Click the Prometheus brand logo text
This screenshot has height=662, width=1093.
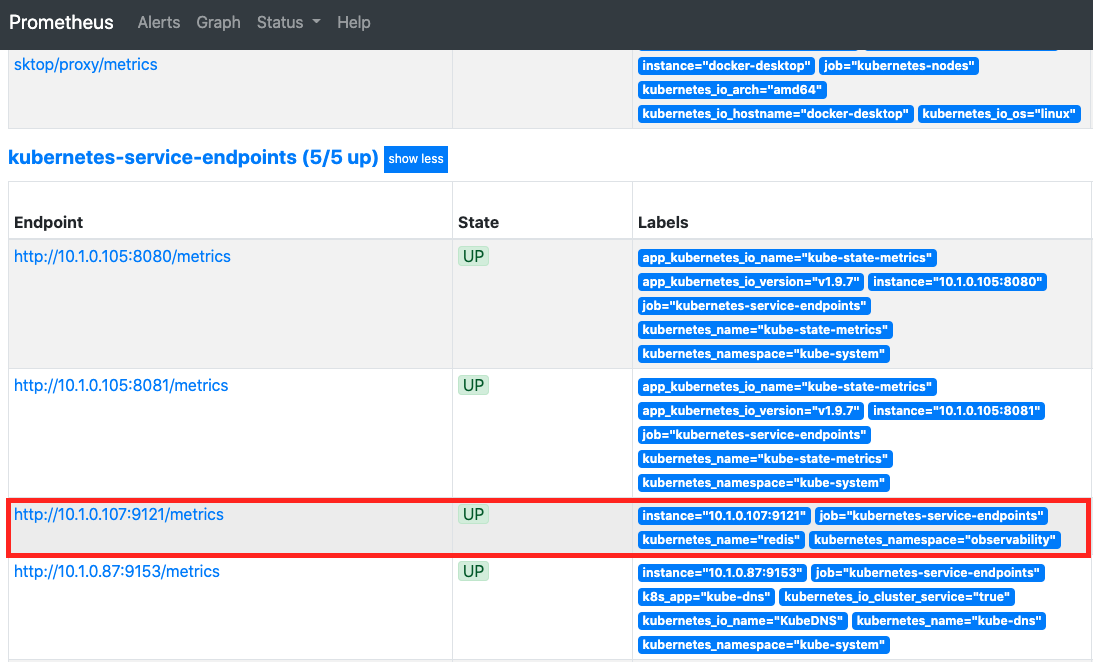61,22
